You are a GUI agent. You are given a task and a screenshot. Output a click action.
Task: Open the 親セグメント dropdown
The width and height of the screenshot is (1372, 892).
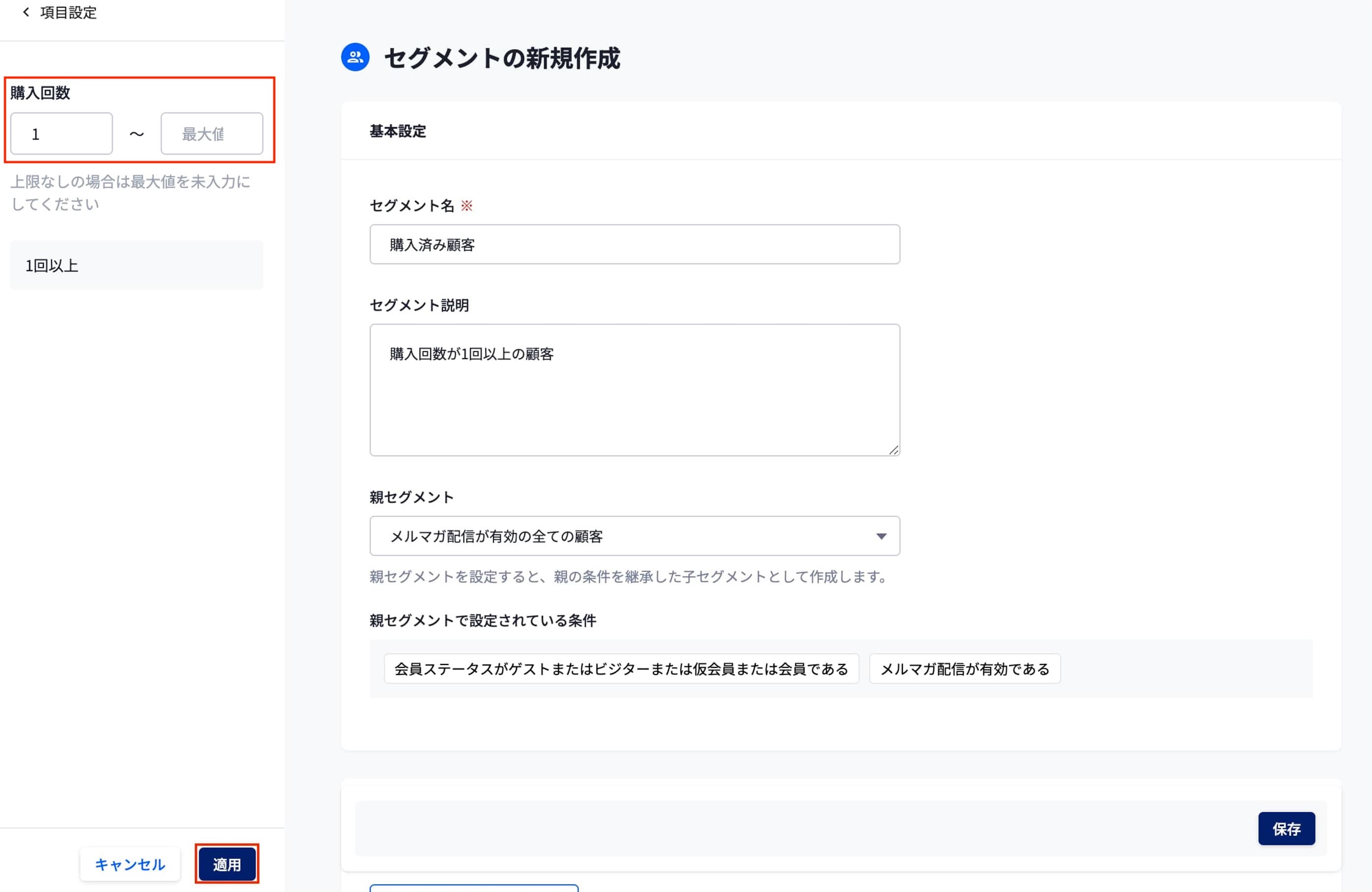click(x=634, y=536)
